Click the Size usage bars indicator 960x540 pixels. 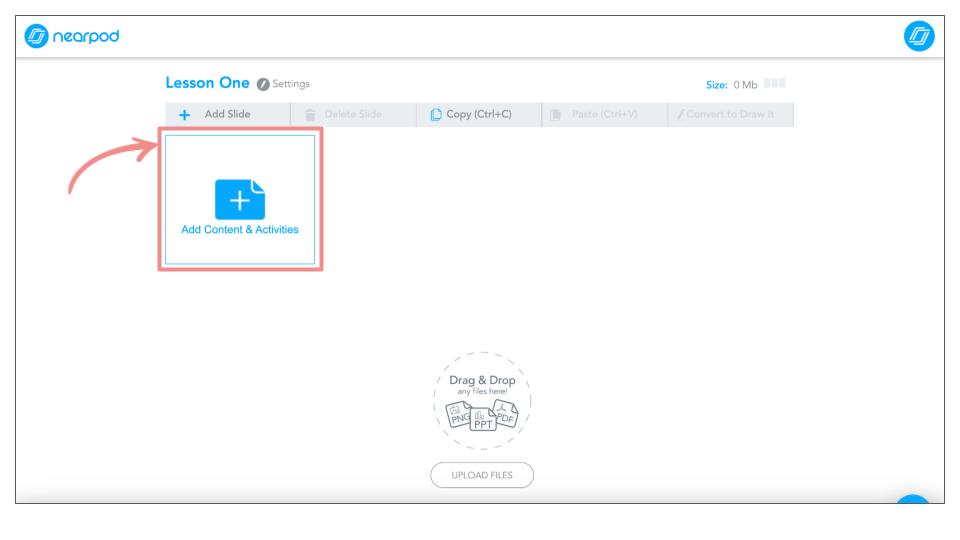tap(773, 83)
